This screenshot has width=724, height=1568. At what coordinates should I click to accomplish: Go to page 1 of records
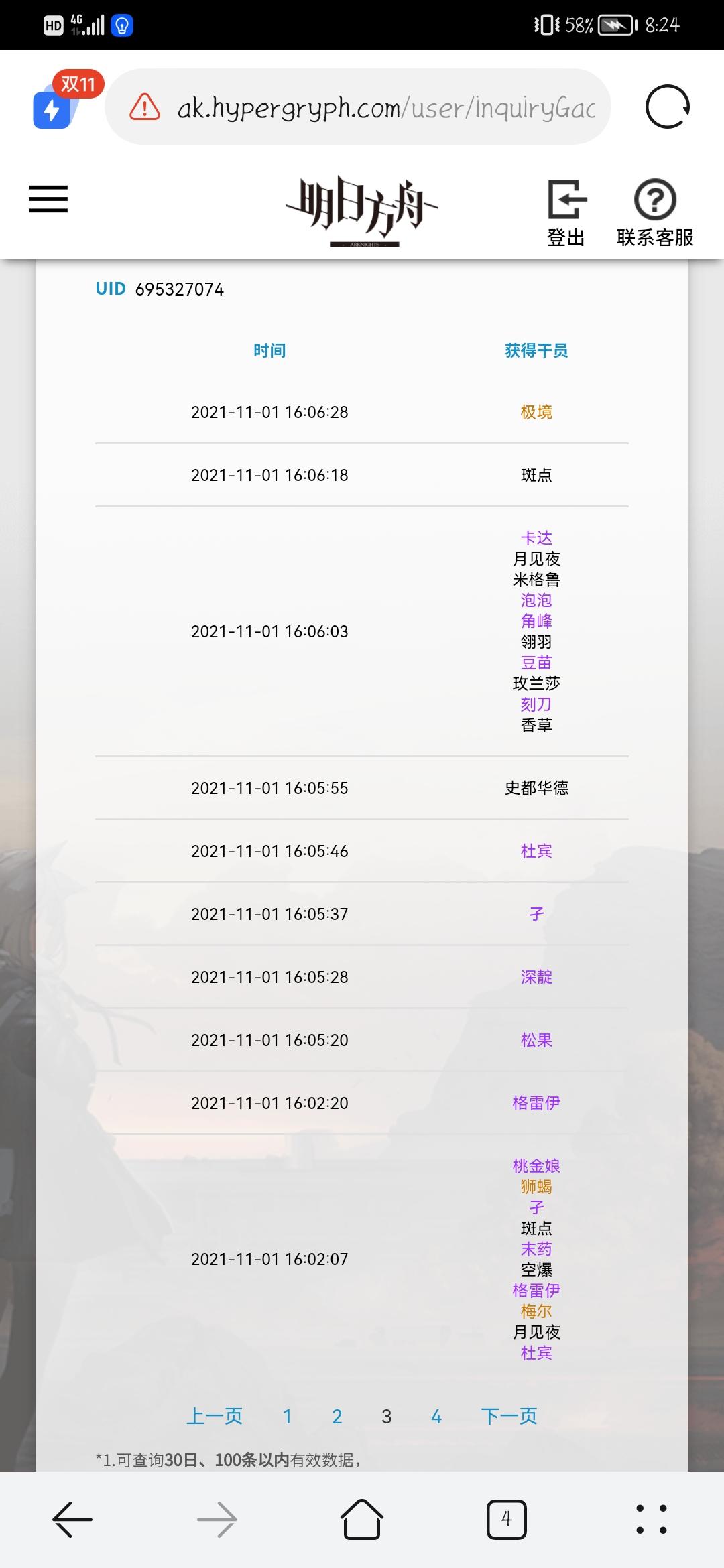[x=287, y=1416]
